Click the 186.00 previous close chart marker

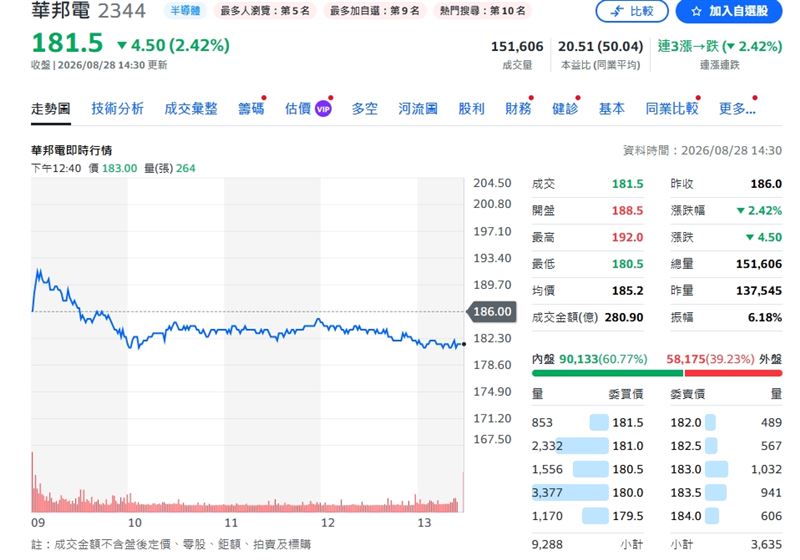point(492,312)
